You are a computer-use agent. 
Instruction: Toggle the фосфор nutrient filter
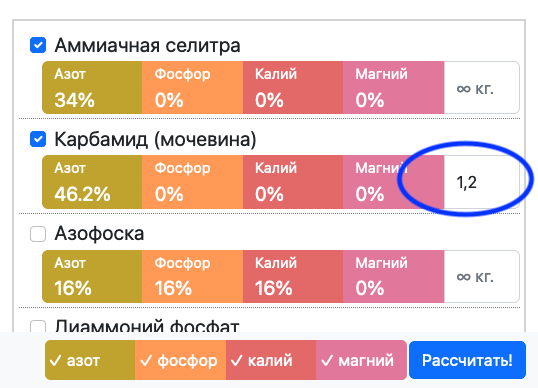pos(180,360)
